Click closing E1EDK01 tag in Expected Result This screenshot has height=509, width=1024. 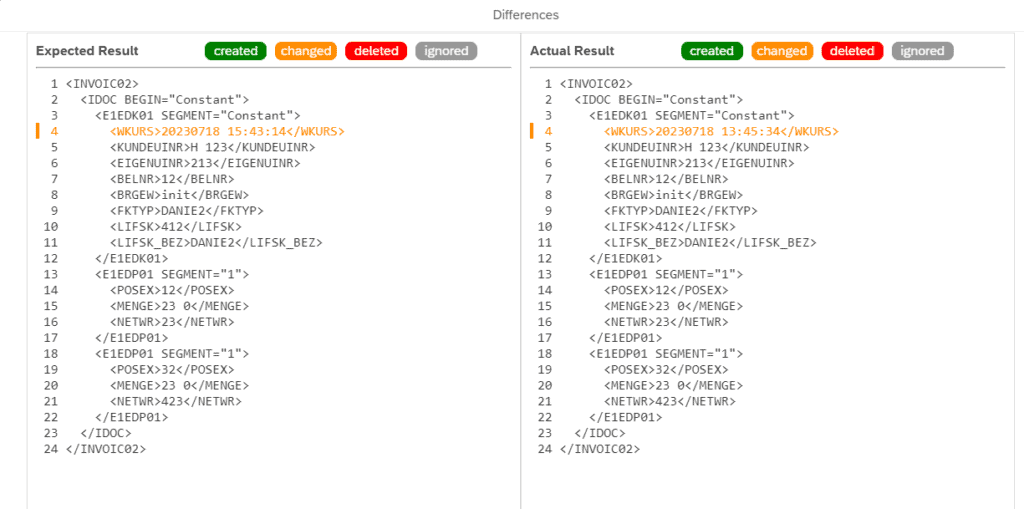132,258
